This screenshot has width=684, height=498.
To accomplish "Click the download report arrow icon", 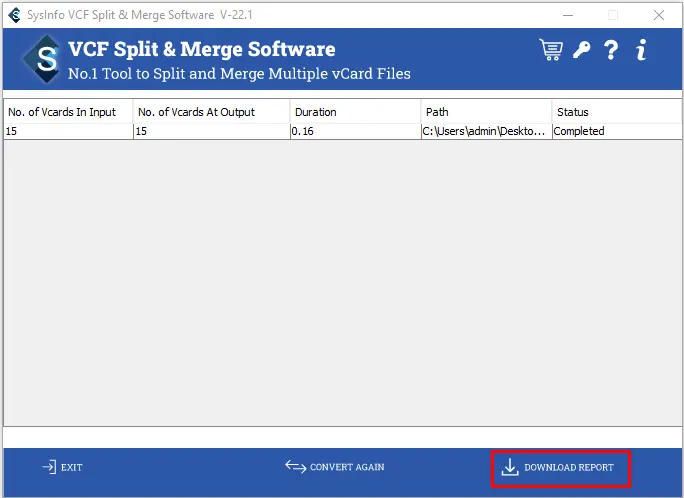I will [510, 467].
